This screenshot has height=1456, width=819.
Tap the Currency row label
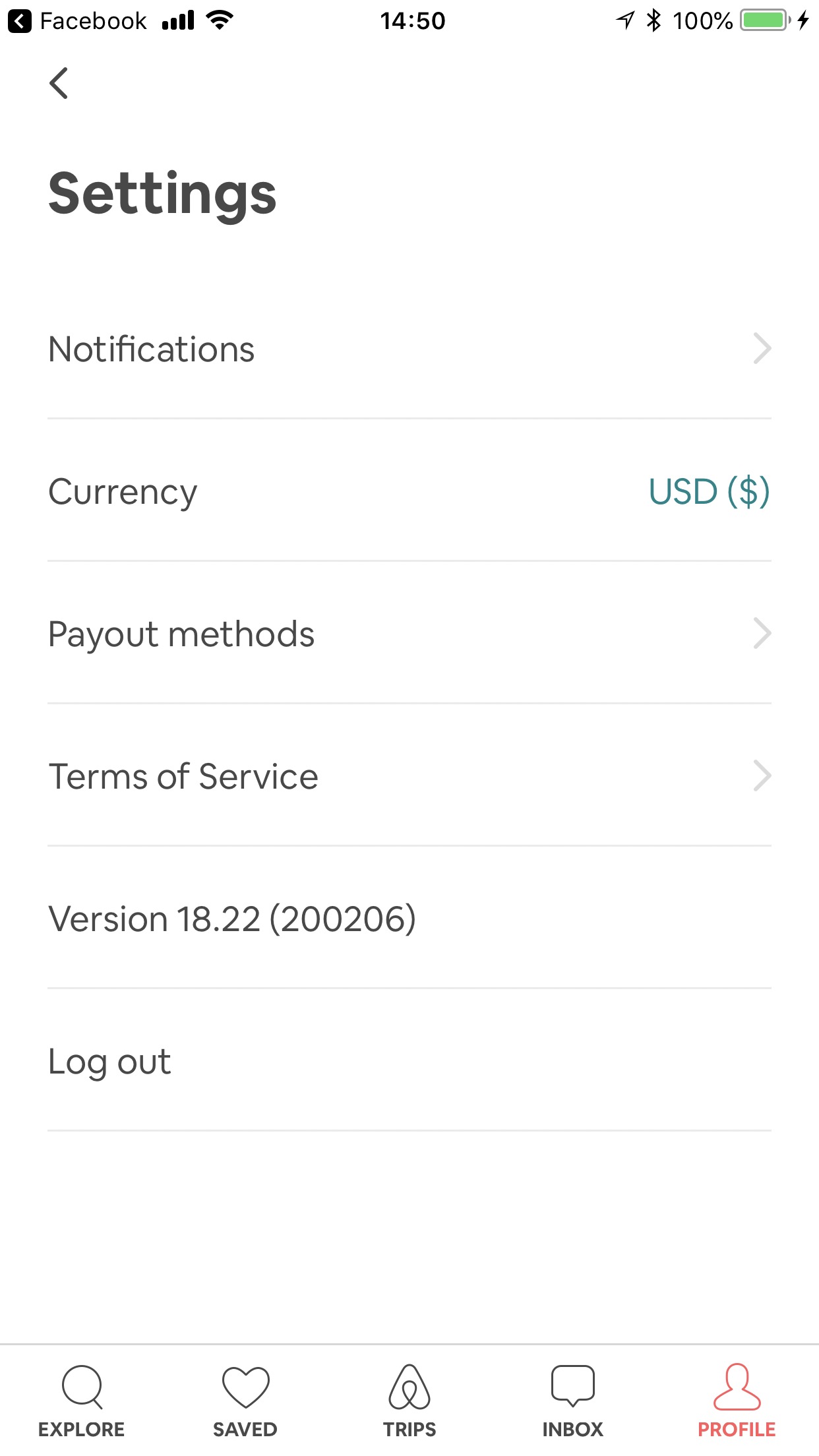point(123,492)
